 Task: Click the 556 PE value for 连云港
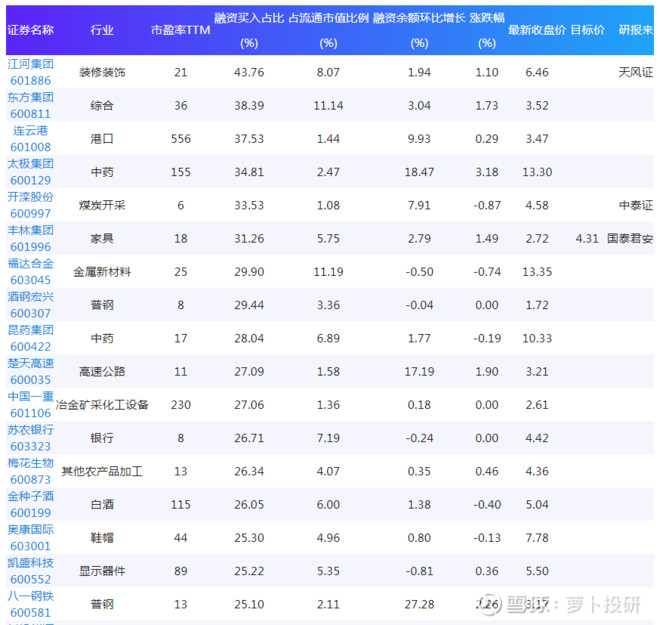point(181,139)
